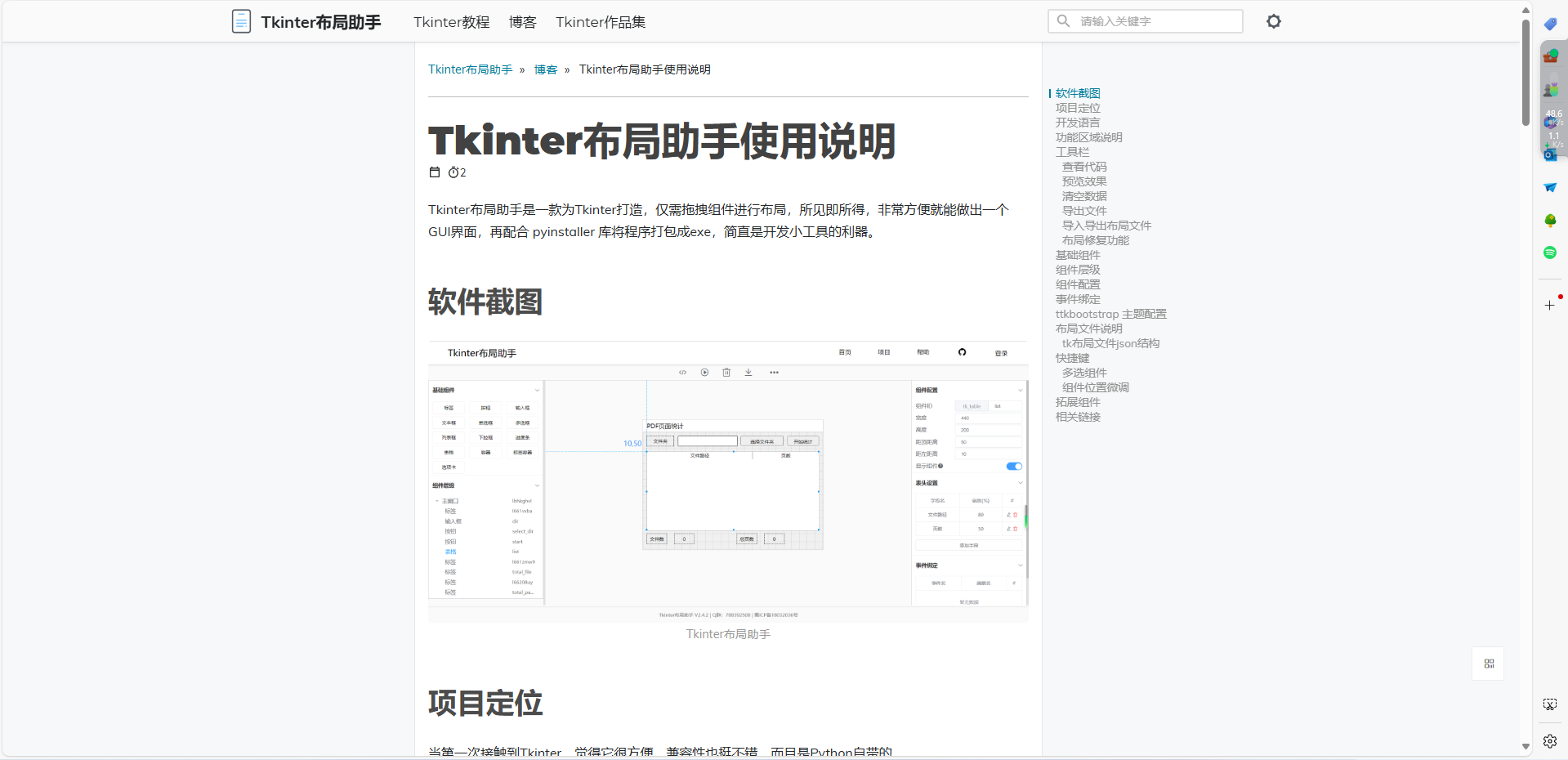Jump to 导出文件 in table of contents
Viewport: 1568px width, 760px height.
1084,211
